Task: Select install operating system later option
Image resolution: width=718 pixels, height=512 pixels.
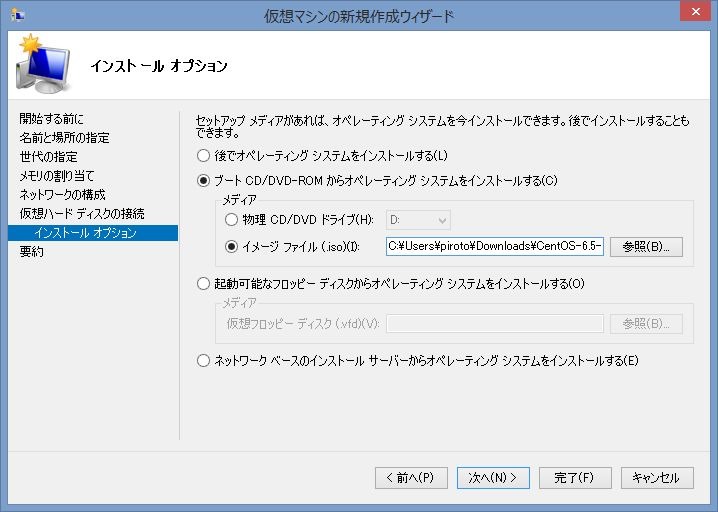Action: pyautogui.click(x=204, y=156)
